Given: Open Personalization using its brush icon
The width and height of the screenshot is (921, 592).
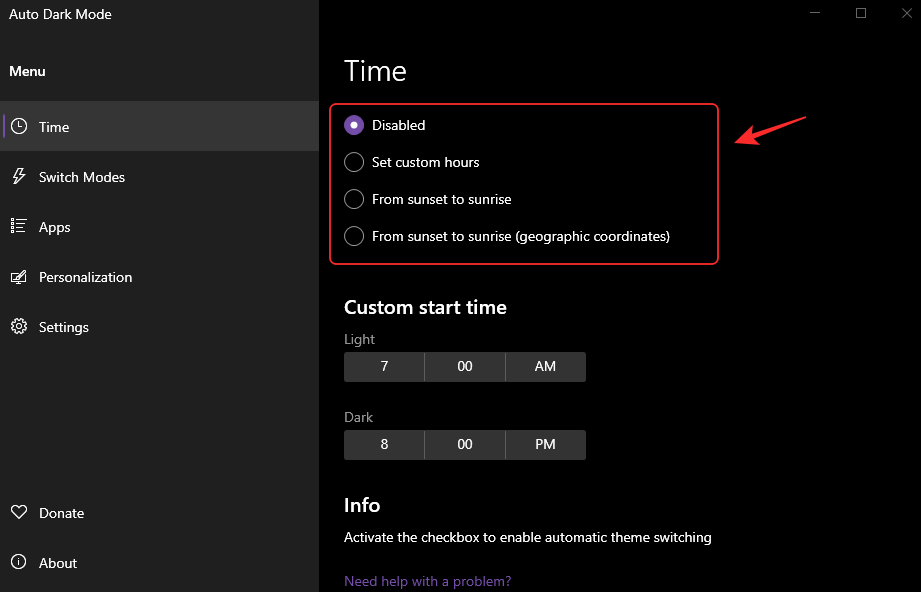Looking at the screenshot, I should click(x=18, y=277).
